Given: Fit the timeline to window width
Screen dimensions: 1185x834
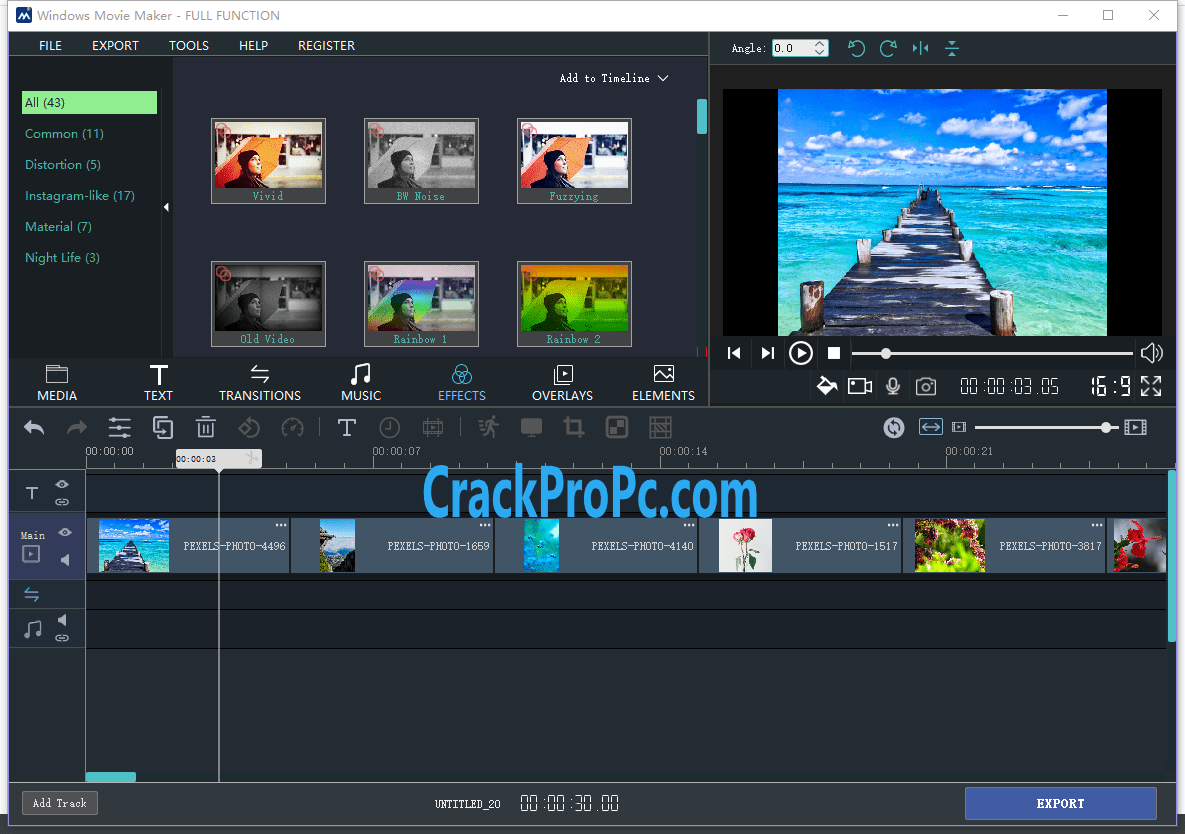Looking at the screenshot, I should click(x=930, y=428).
